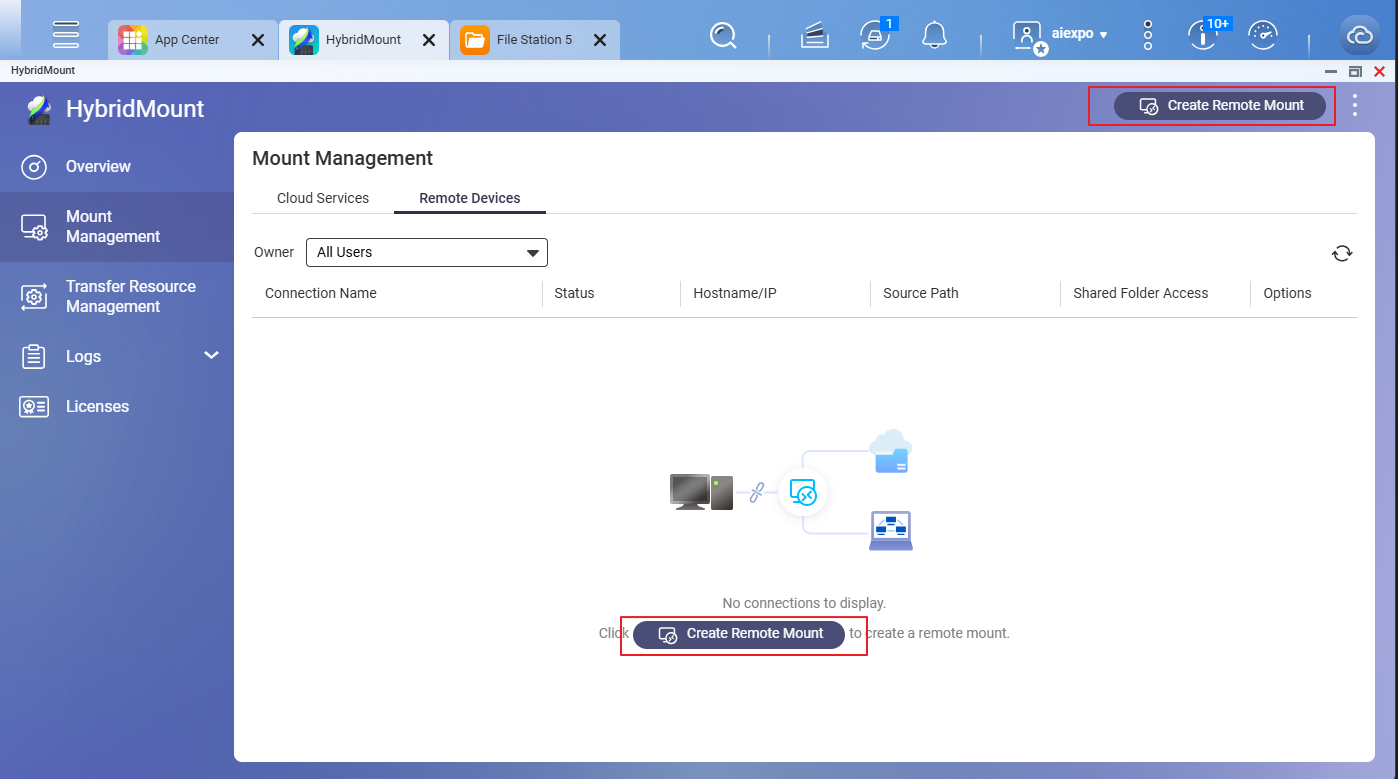Switch to the Cloud Services tab
This screenshot has width=1398, height=779.
pyautogui.click(x=323, y=198)
